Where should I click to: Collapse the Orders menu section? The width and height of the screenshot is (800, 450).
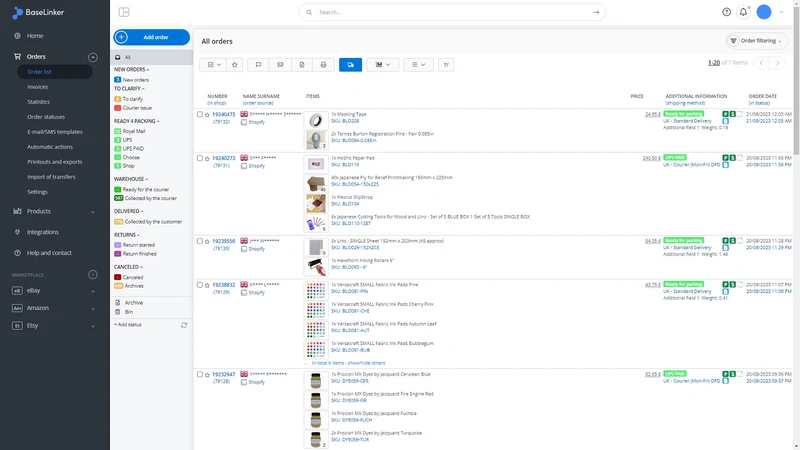pos(93,57)
